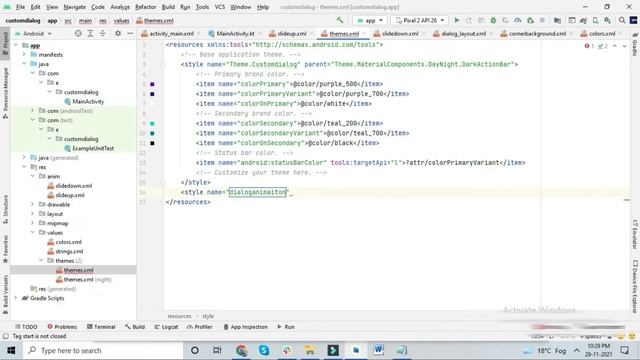Open the Favorites side tool window
The width and height of the screenshot is (640, 360).
point(5,249)
